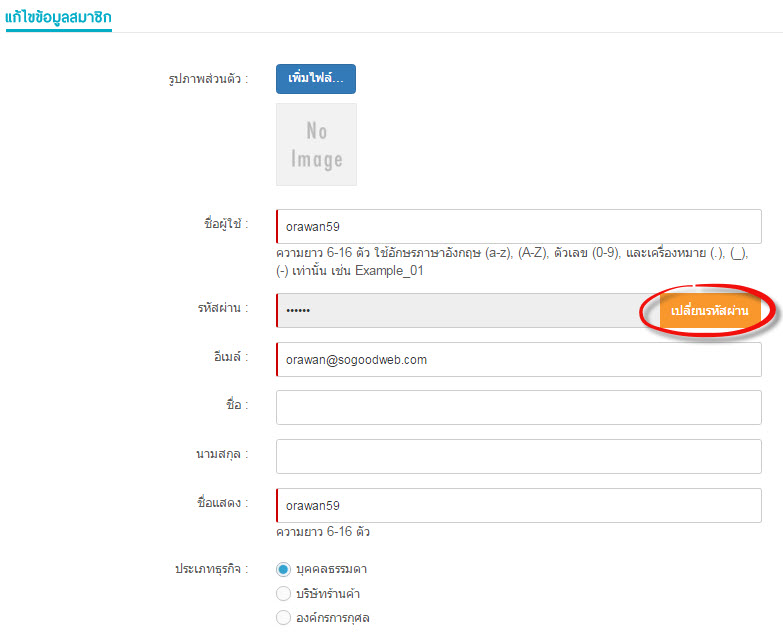Click the No Image profile thumbnail
The height and width of the screenshot is (633, 783).
tap(317, 145)
